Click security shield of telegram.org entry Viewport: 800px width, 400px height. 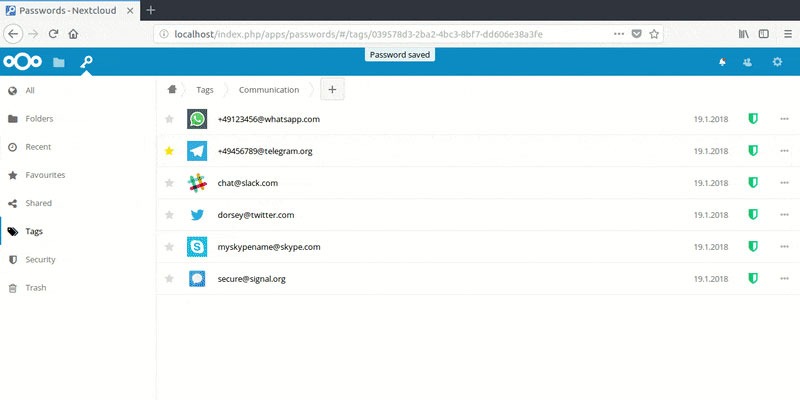coord(753,151)
